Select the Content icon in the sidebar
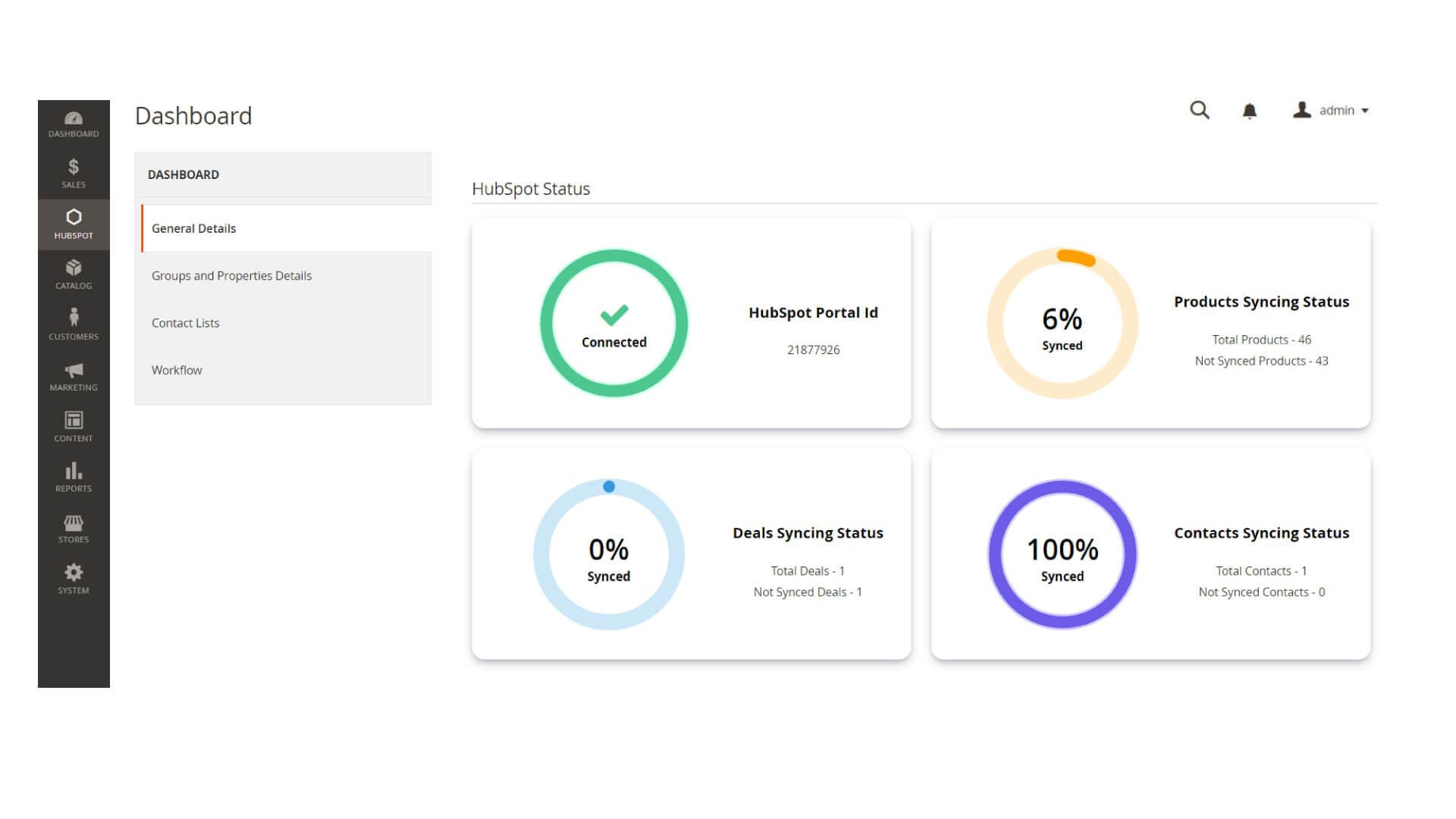Image resolution: width=1456 pixels, height=819 pixels. coord(73,427)
